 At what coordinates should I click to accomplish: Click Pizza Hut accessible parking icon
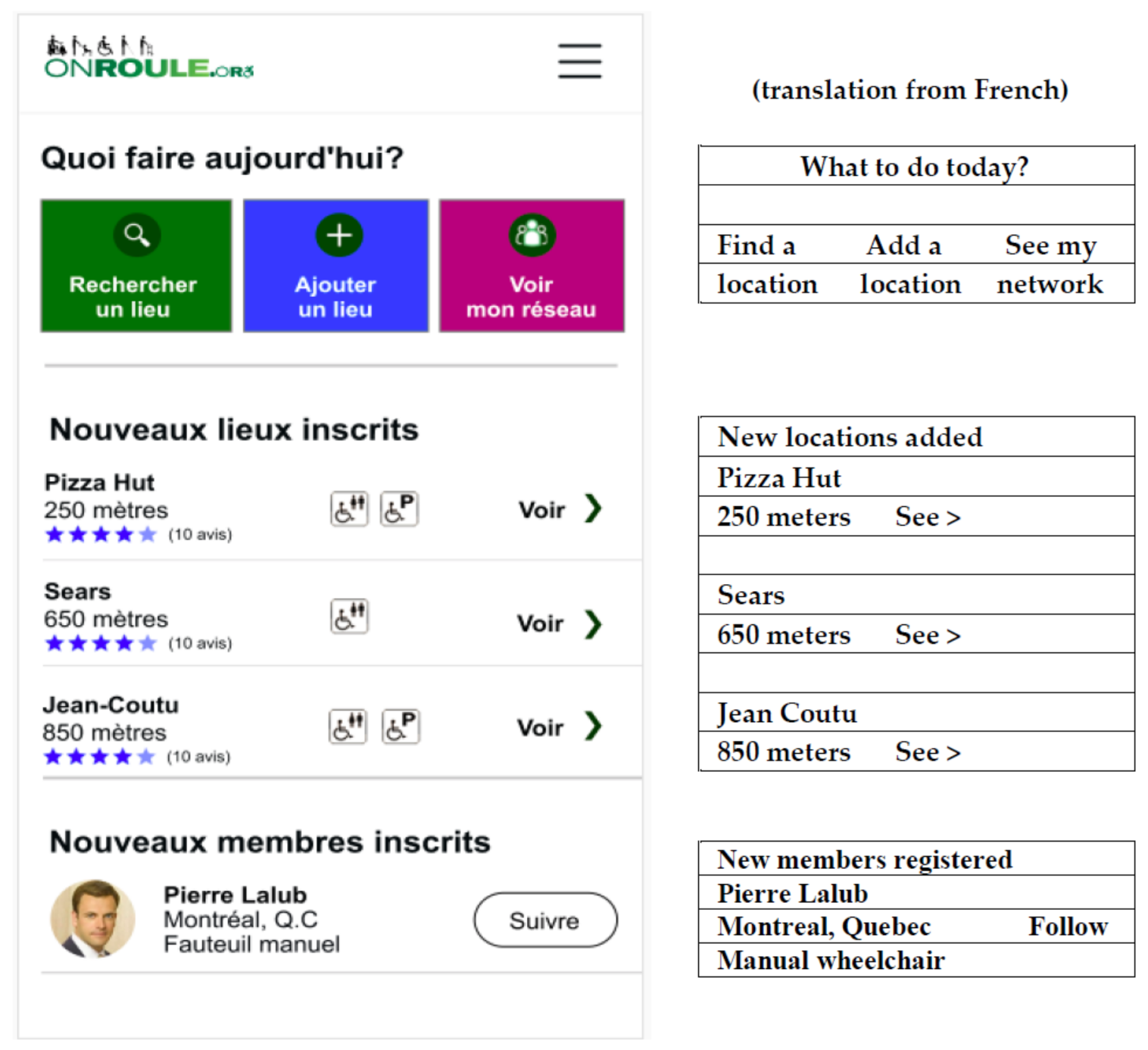[x=399, y=508]
